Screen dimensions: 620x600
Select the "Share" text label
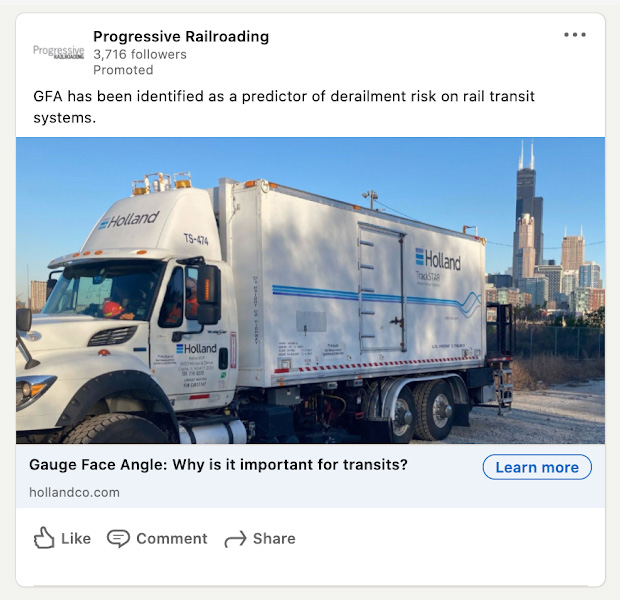(x=274, y=539)
